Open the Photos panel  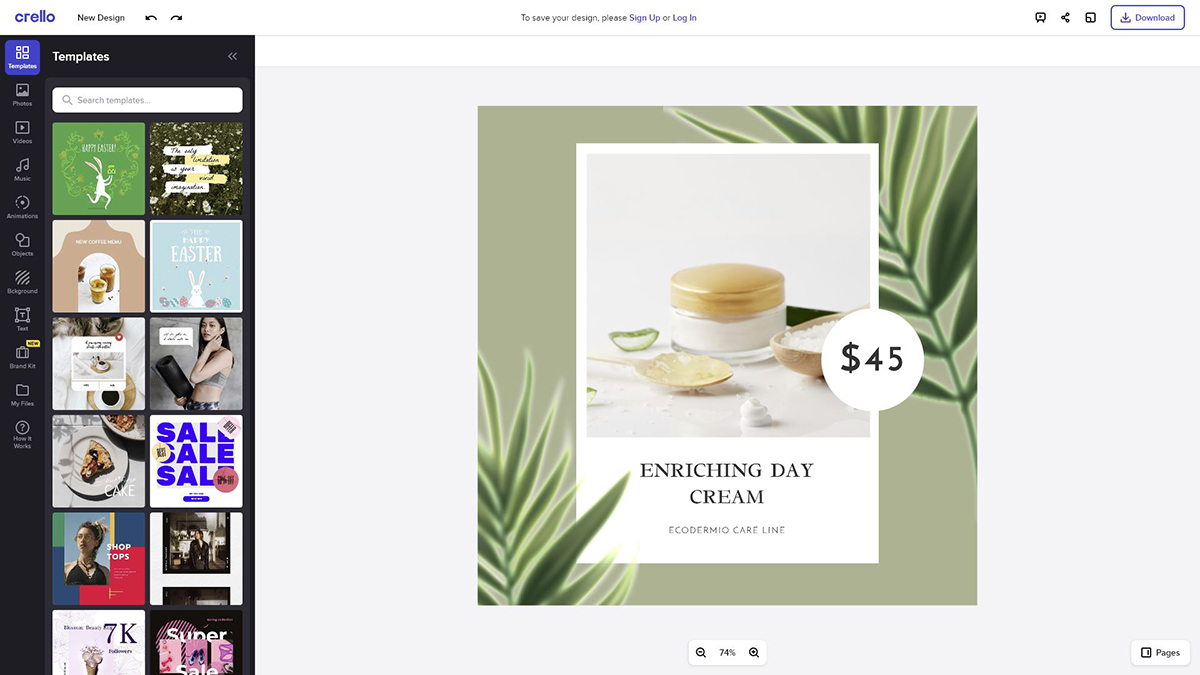[22, 94]
